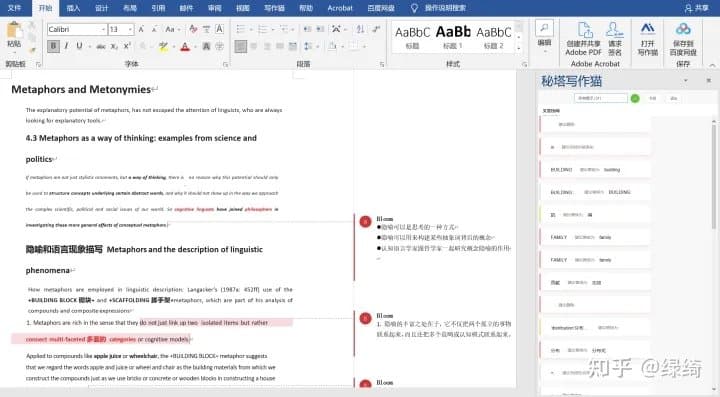Click the side panel text input field
The height and width of the screenshot is (397, 720).
click(x=601, y=98)
